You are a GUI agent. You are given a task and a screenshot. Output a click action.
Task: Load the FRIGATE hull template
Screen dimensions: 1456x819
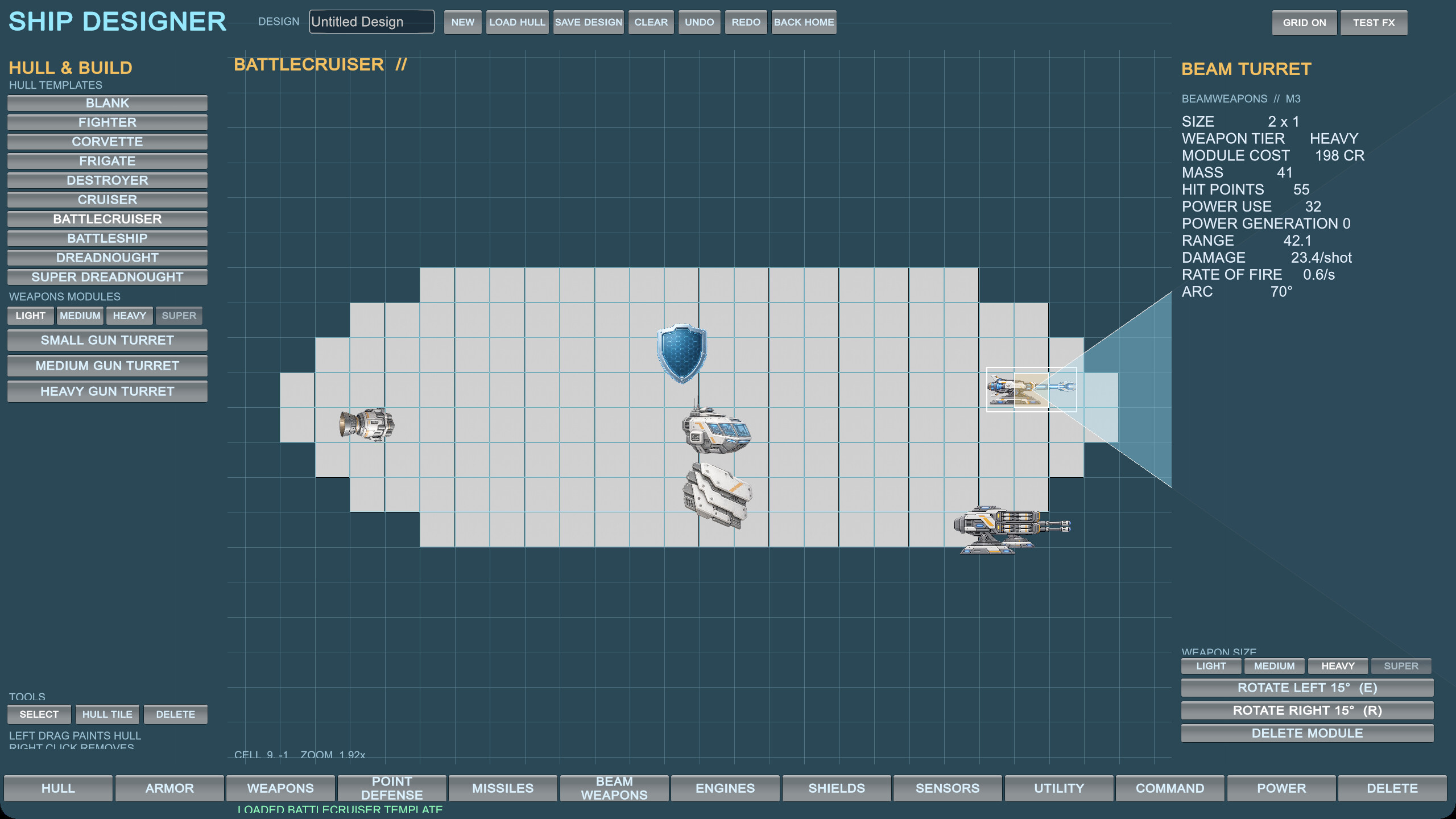(x=107, y=161)
